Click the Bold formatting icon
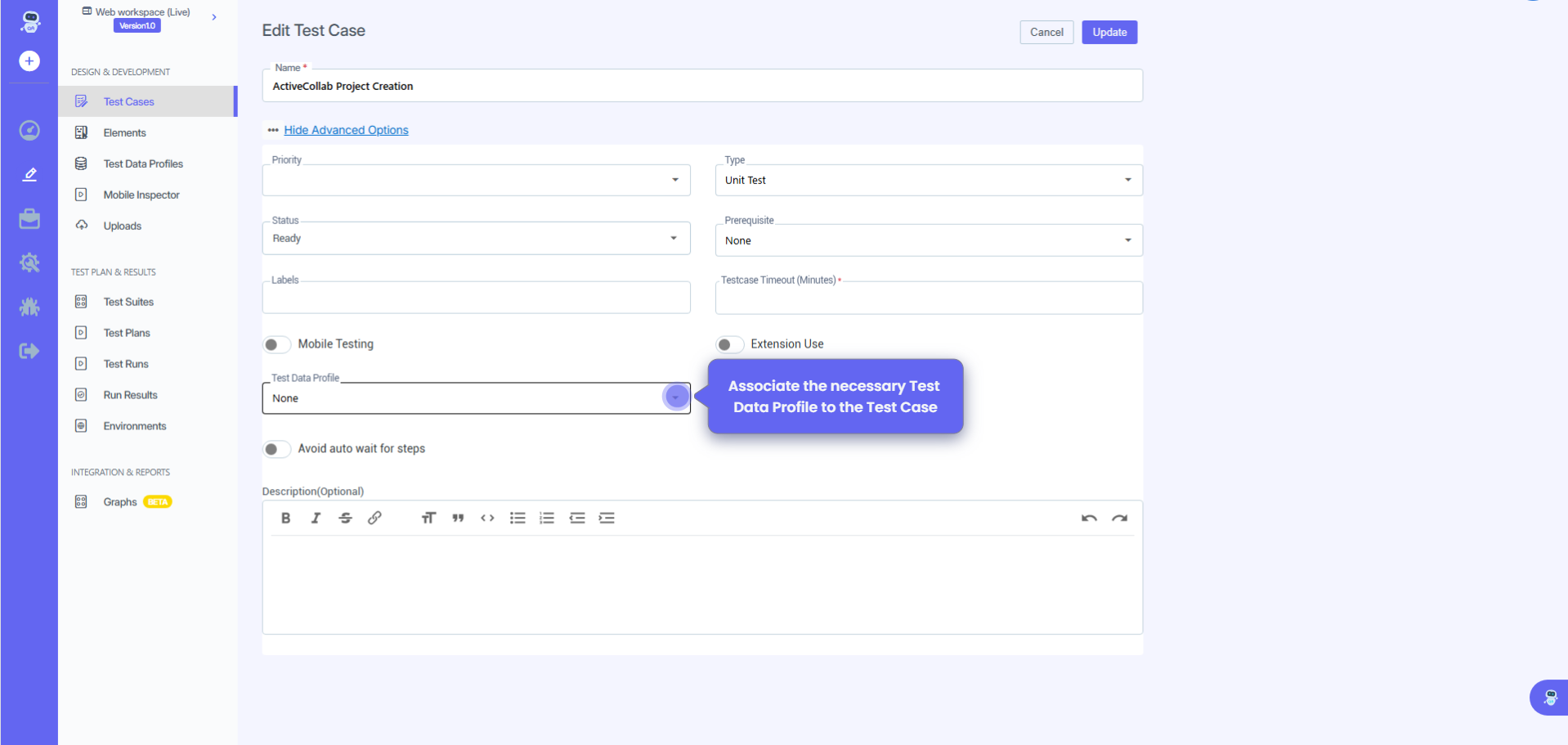1568x745 pixels. [285, 518]
